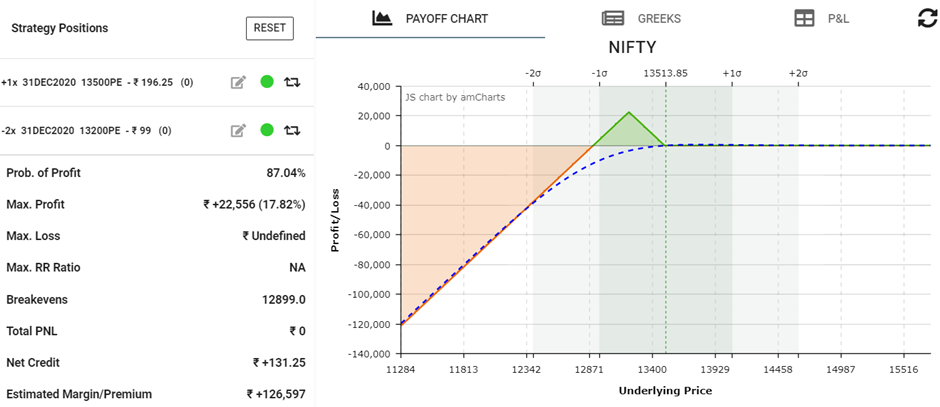Open the P&L tab label
940x407 pixels.
838,19
